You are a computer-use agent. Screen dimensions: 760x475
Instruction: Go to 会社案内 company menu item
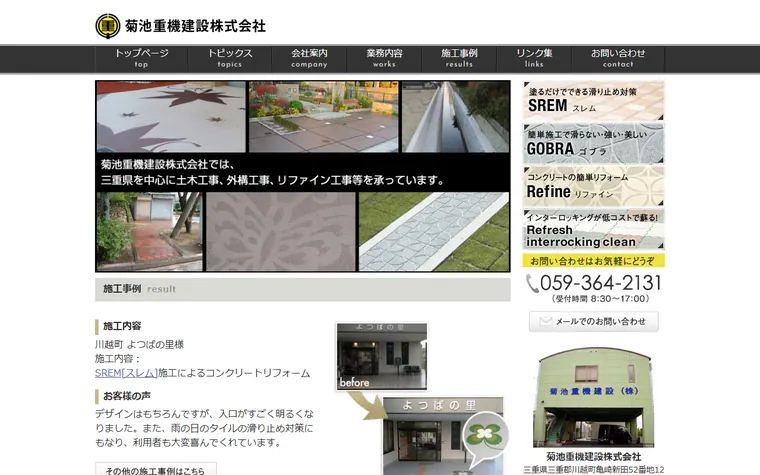(x=309, y=58)
